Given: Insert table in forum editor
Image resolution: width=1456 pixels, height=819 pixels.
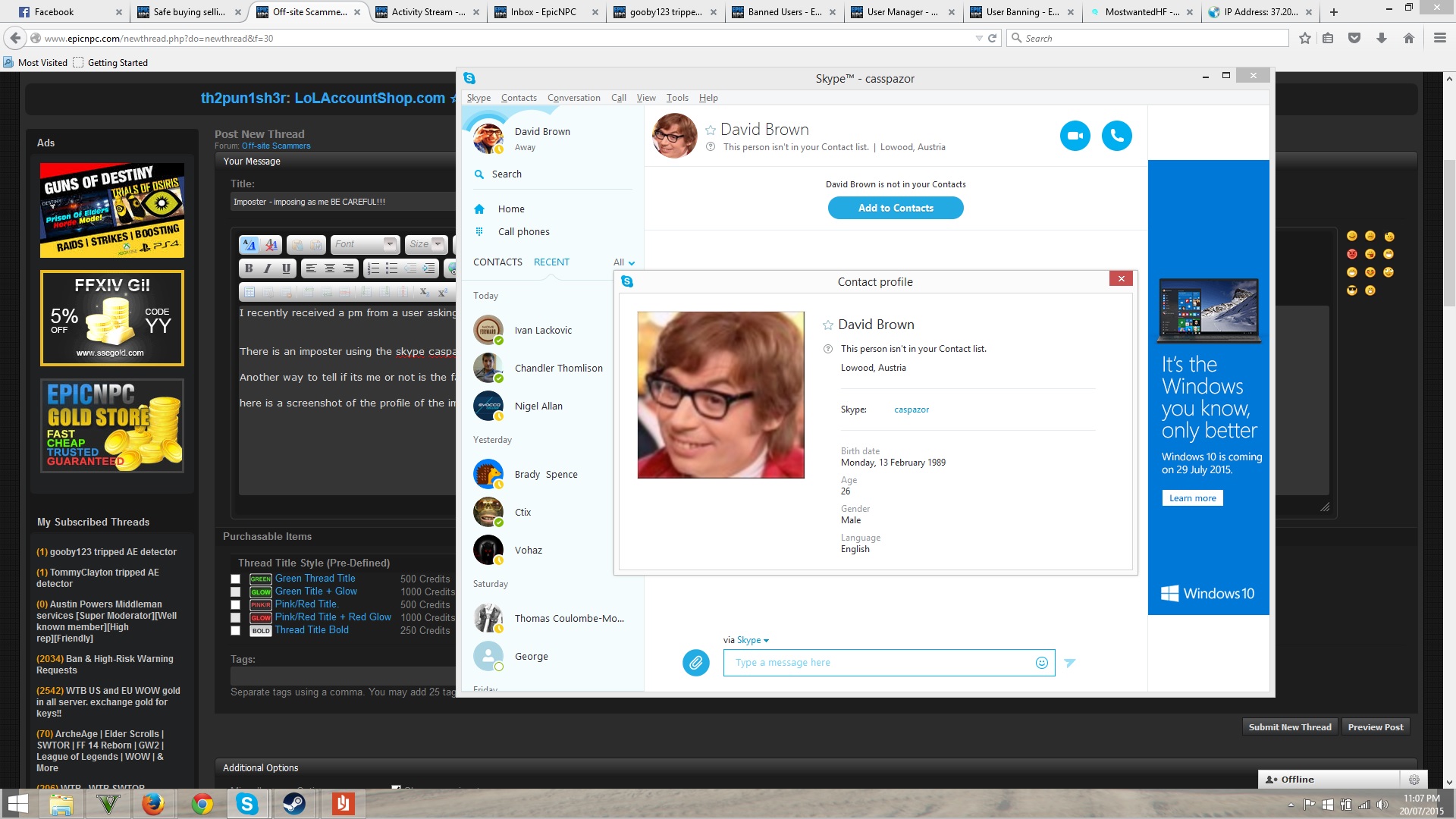Looking at the screenshot, I should click(x=249, y=292).
